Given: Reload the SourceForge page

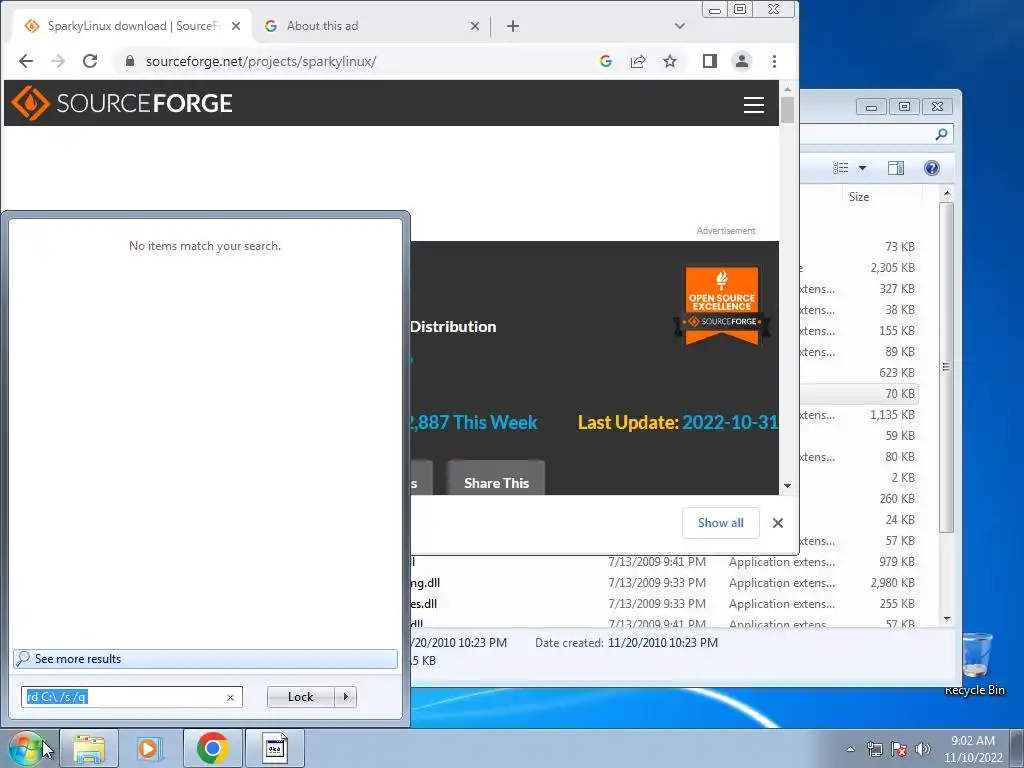Looking at the screenshot, I should pos(90,61).
